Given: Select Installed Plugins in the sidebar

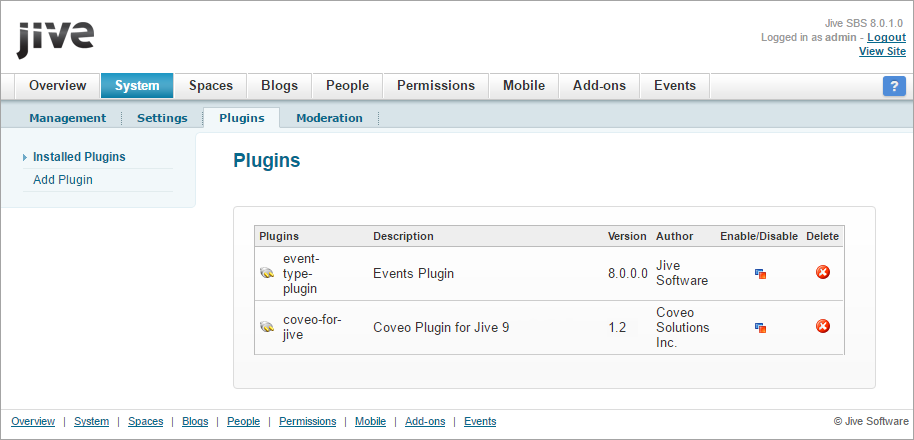Looking at the screenshot, I should [x=79, y=157].
